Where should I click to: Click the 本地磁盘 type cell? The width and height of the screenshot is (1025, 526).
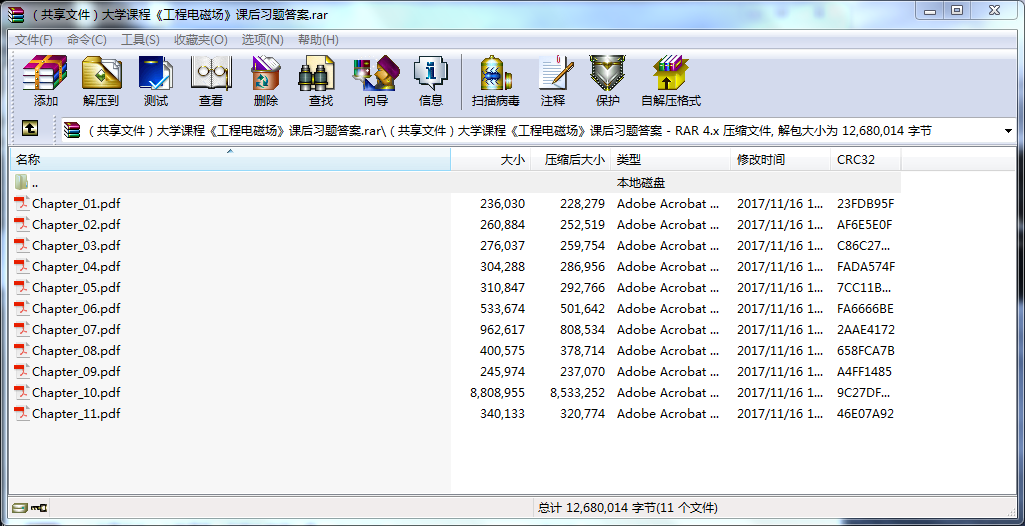(x=641, y=182)
